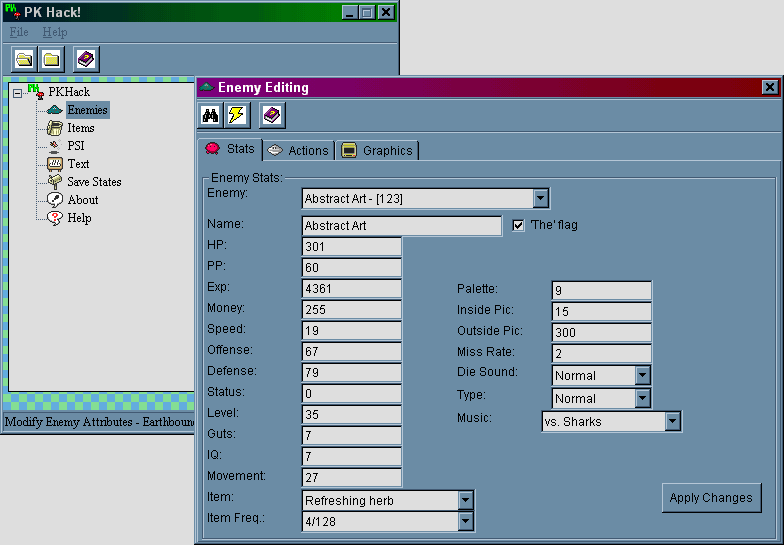This screenshot has width=784, height=545.
Task: Click the closed yellow folder icon in PK Hack toolbar
Action: pos(52,60)
